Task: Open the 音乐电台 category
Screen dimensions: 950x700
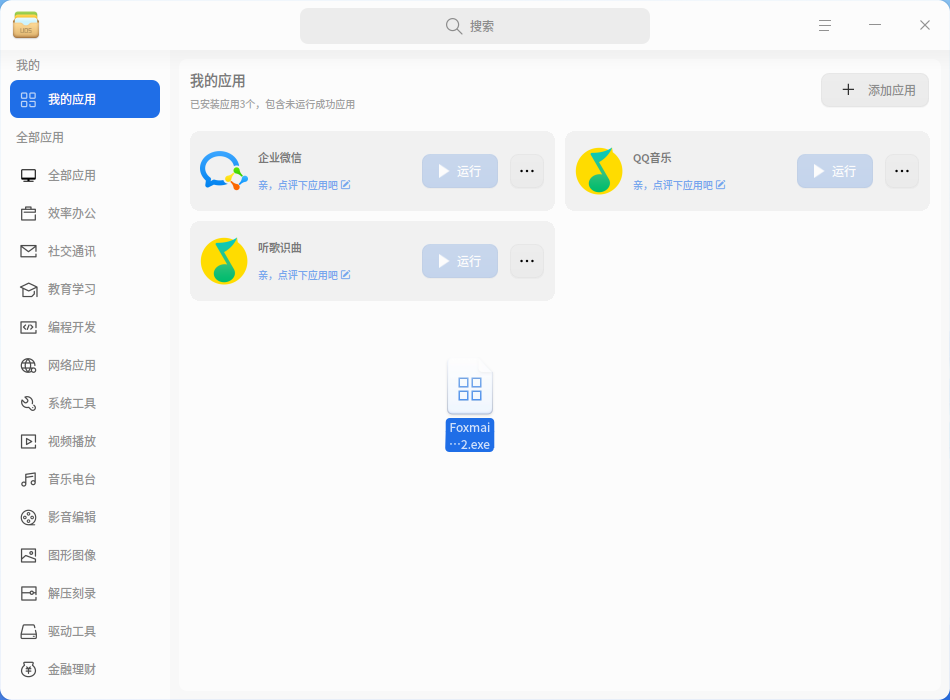Action: tap(72, 479)
